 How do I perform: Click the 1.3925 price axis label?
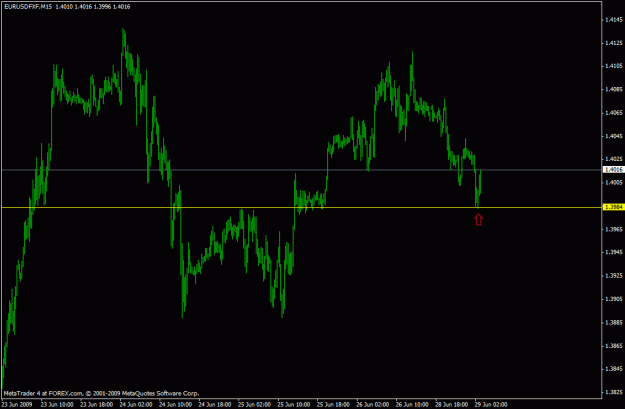pos(614,276)
